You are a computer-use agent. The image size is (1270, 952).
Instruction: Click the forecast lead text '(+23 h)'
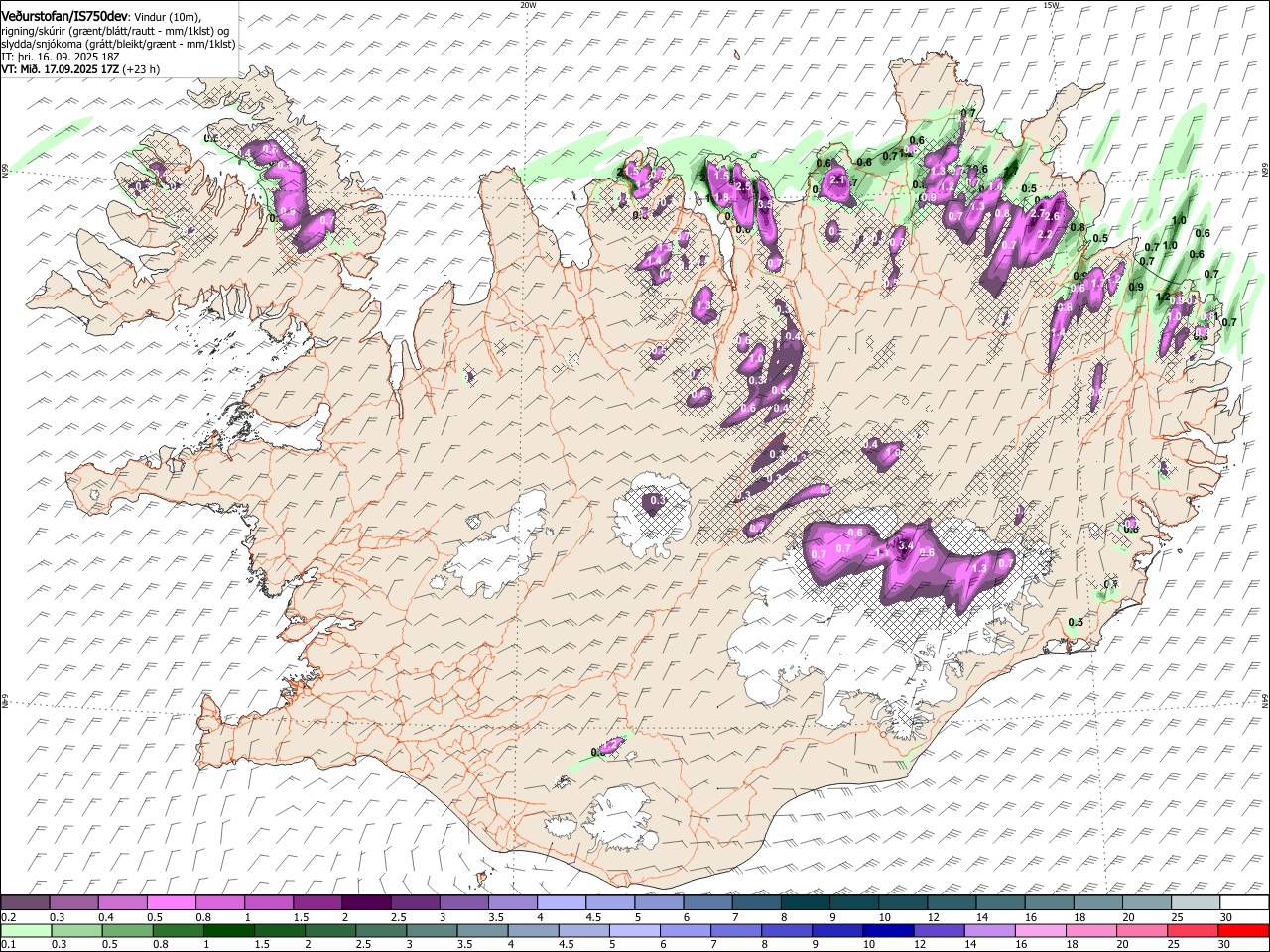pyautogui.click(x=142, y=70)
